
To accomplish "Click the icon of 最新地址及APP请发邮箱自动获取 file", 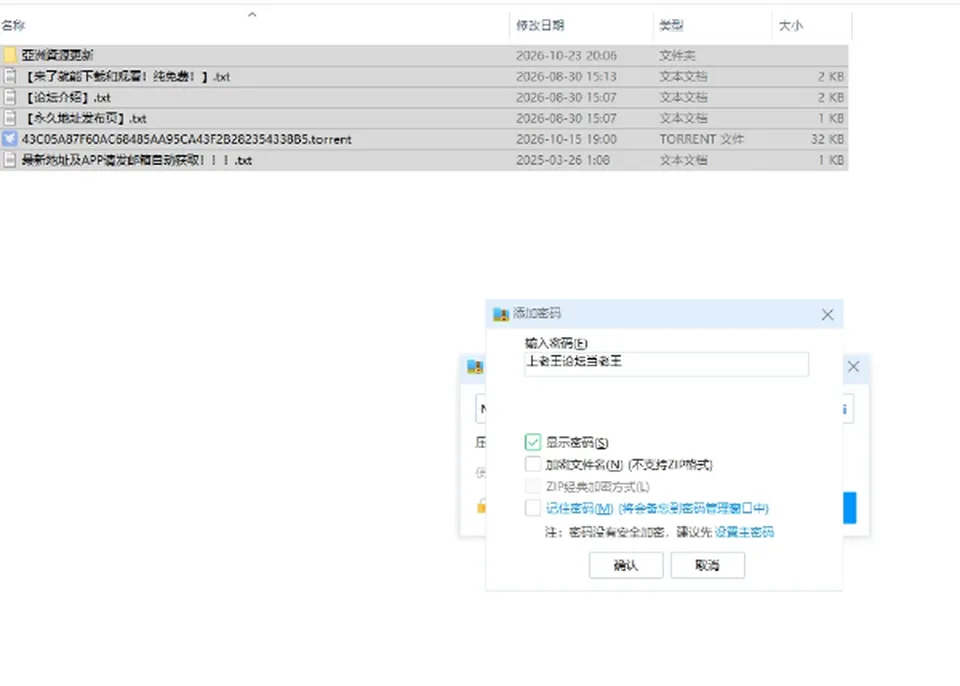I will tap(10, 160).
